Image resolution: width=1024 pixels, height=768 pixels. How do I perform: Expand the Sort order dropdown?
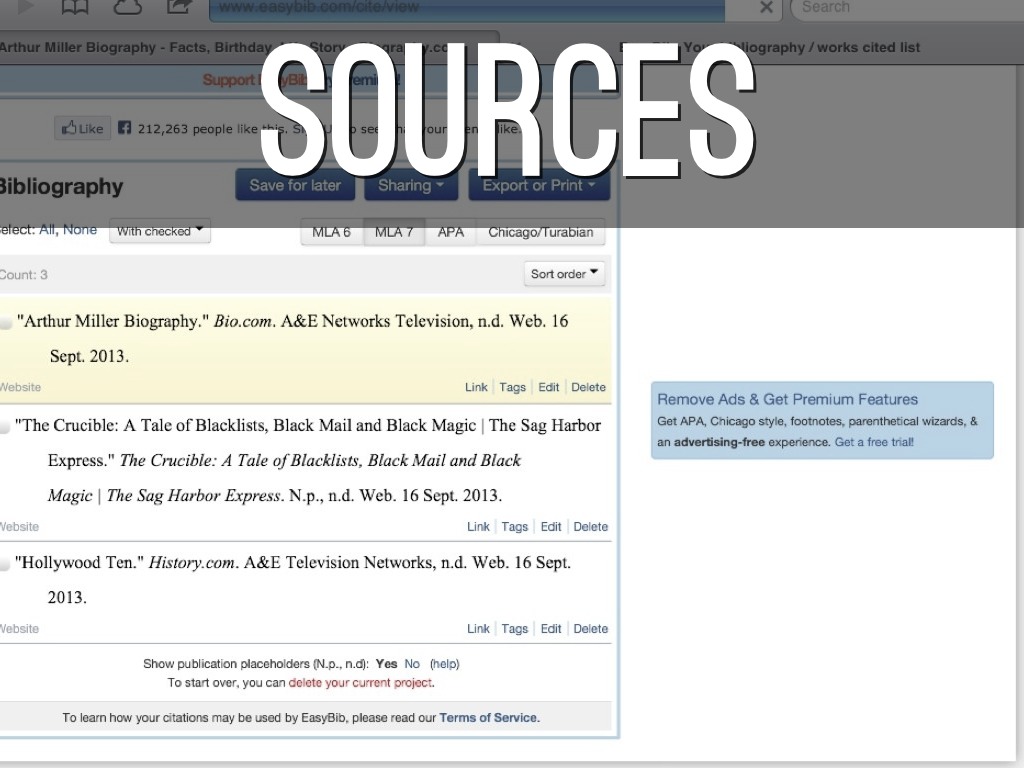564,273
